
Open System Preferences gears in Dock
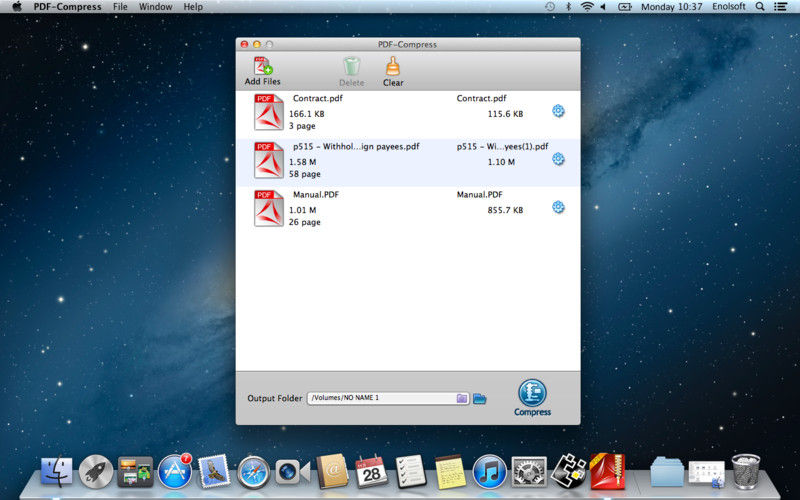tap(529, 472)
